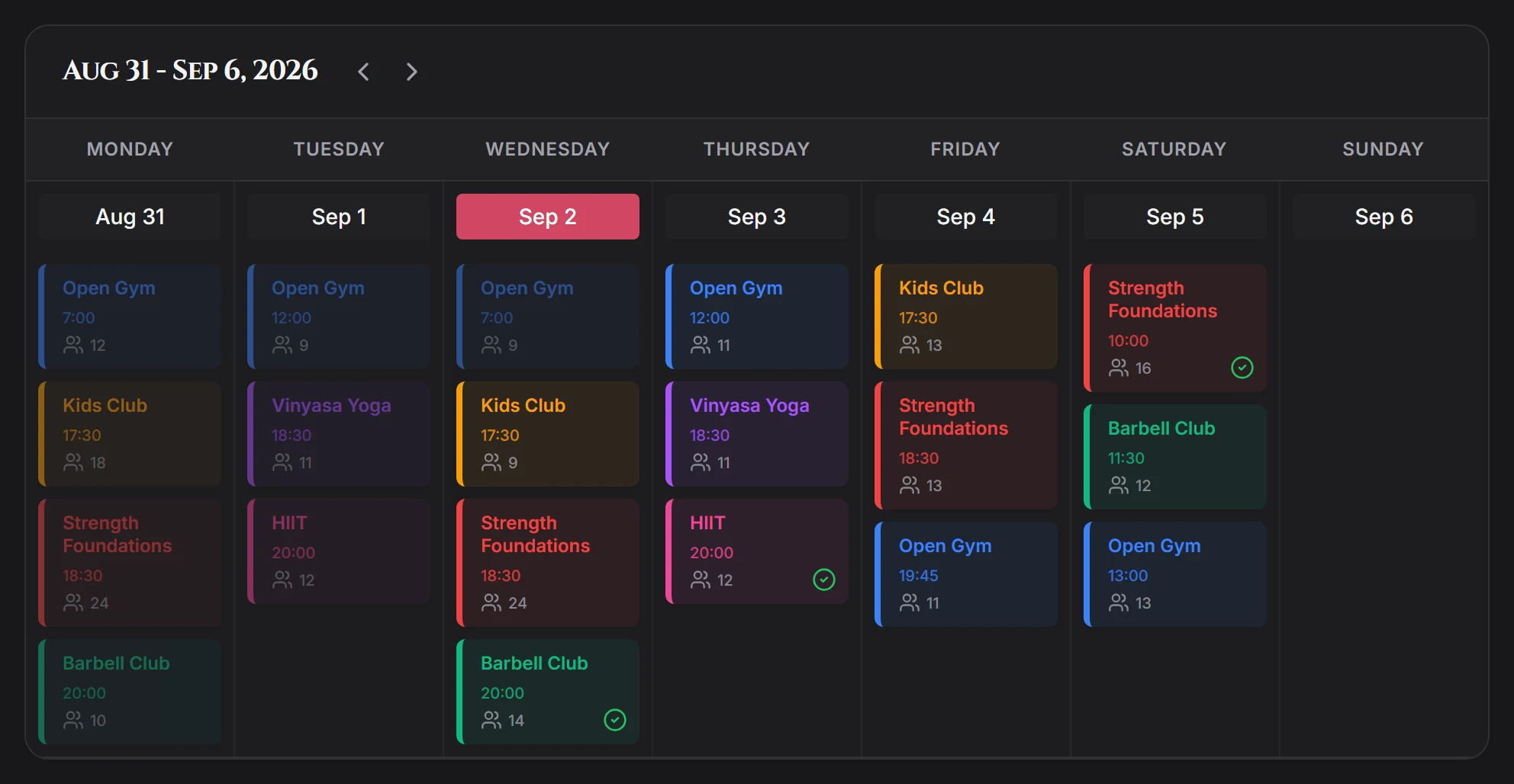
Task: Click attendees icon on Friday Kids Club card
Action: point(910,345)
